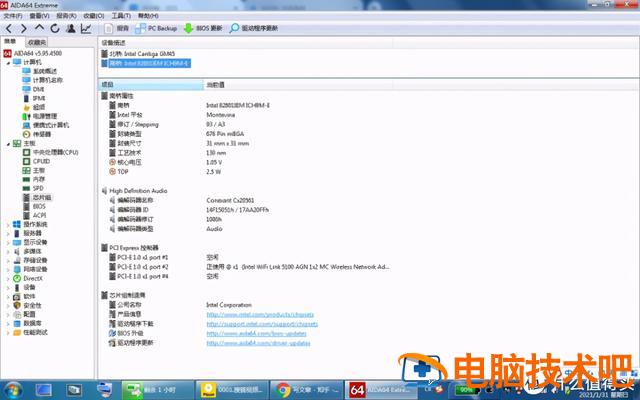
Task: Open the 帮助(H) menu
Action: point(148,16)
